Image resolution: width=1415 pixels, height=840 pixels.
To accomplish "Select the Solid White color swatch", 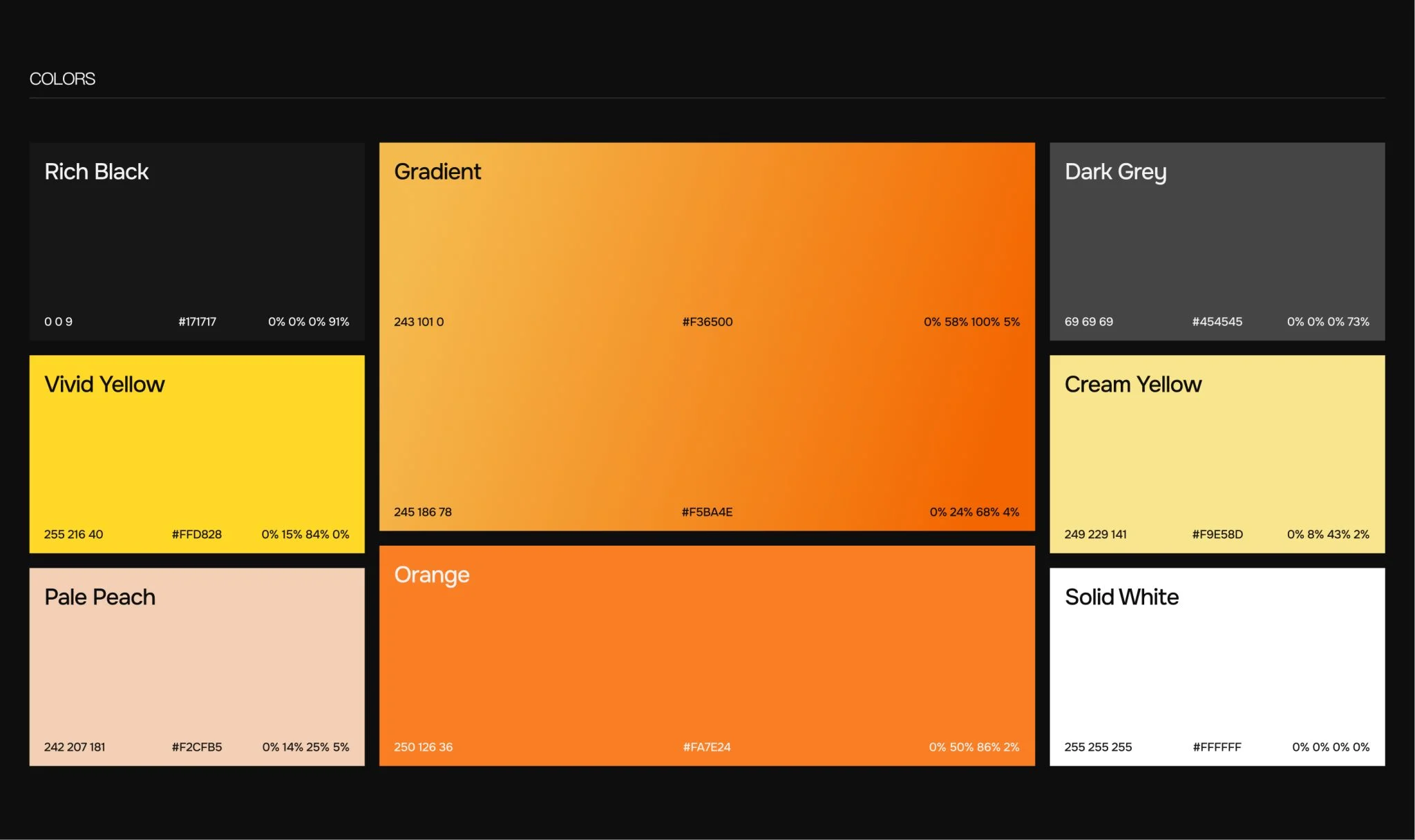I will pyautogui.click(x=1217, y=667).
